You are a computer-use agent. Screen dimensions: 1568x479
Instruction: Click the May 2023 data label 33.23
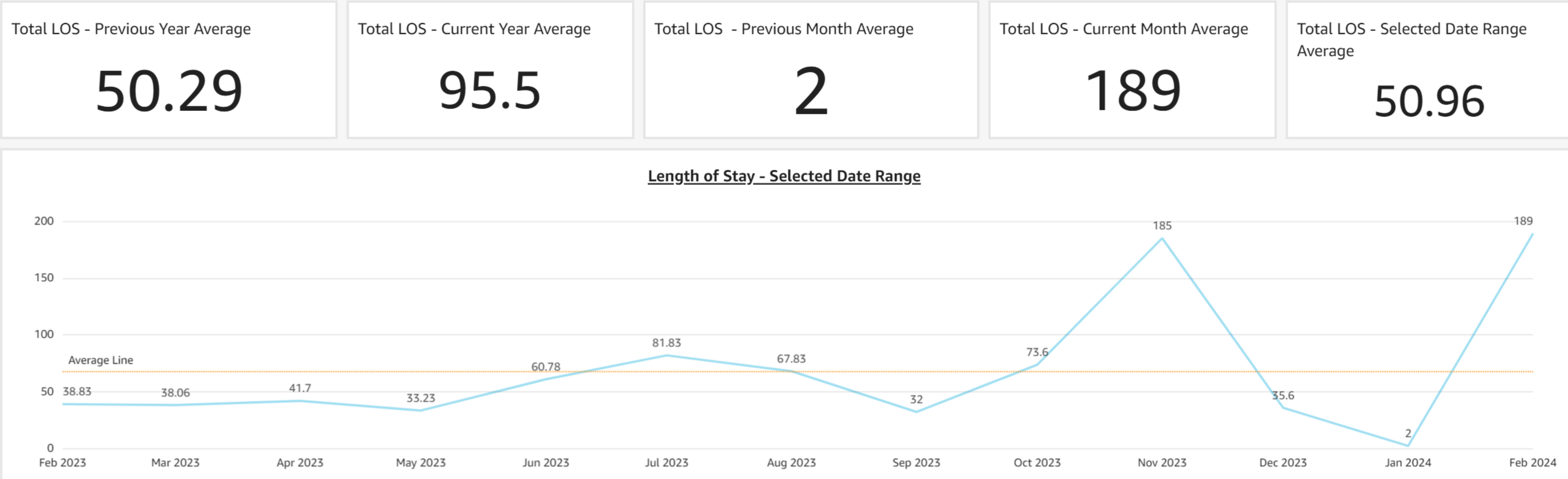tap(421, 397)
